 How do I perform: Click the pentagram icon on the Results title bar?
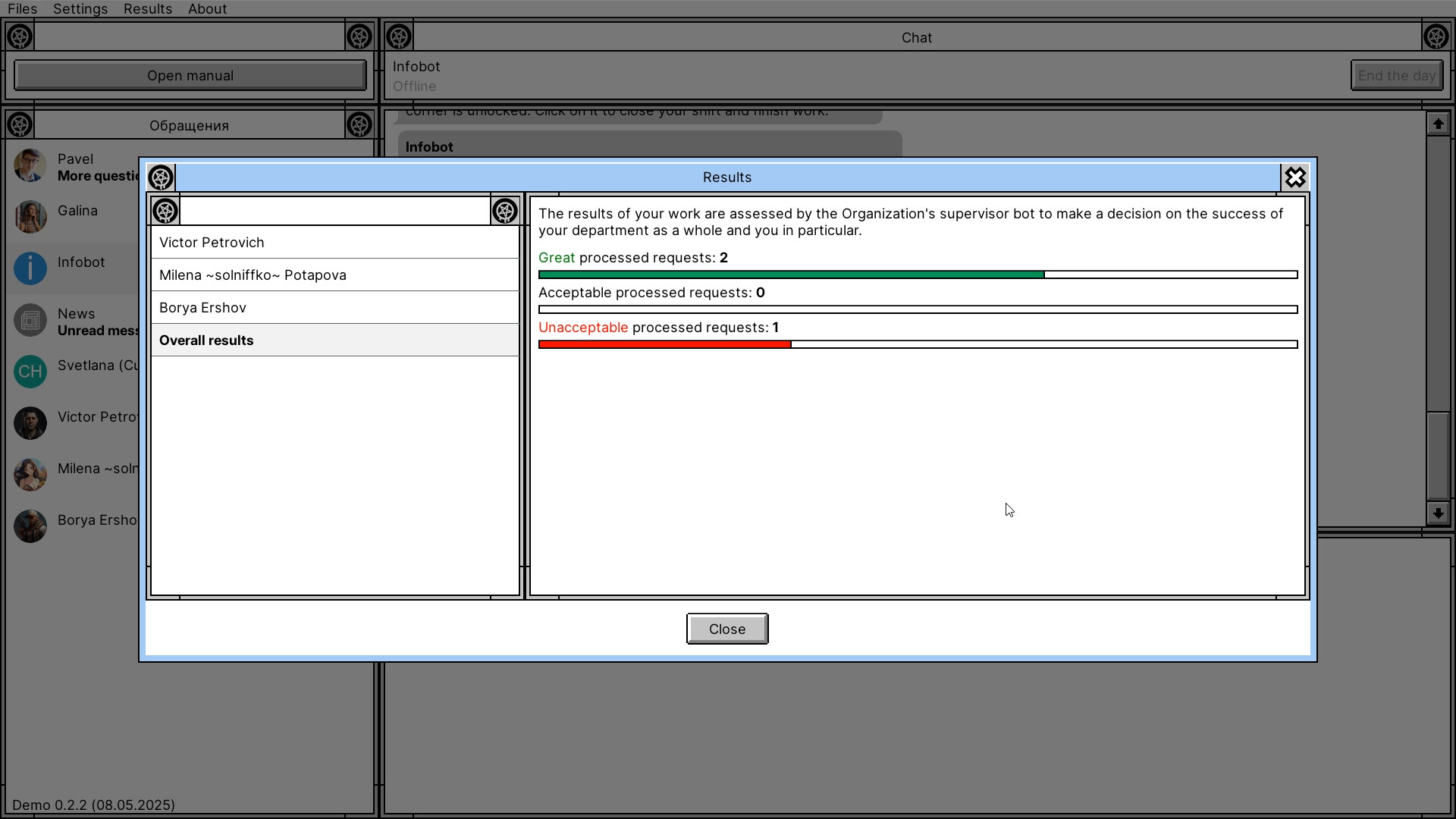tap(160, 177)
